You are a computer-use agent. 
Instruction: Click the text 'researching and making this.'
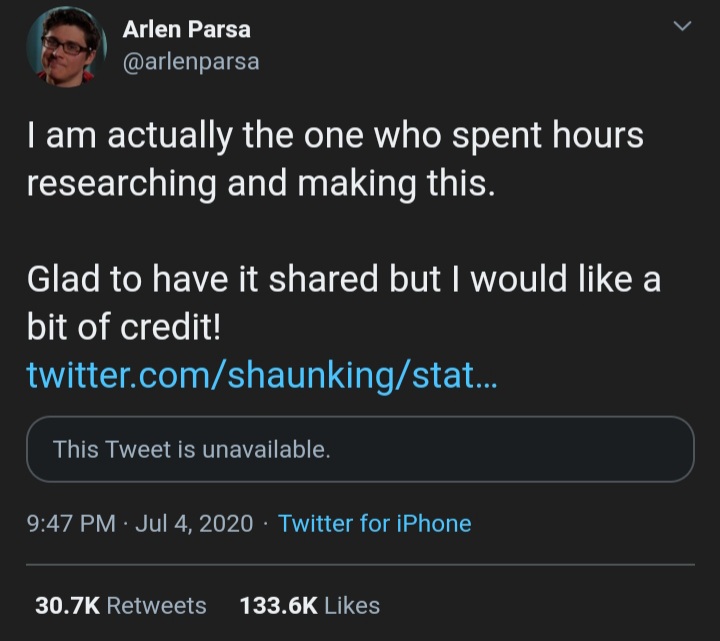[260, 184]
